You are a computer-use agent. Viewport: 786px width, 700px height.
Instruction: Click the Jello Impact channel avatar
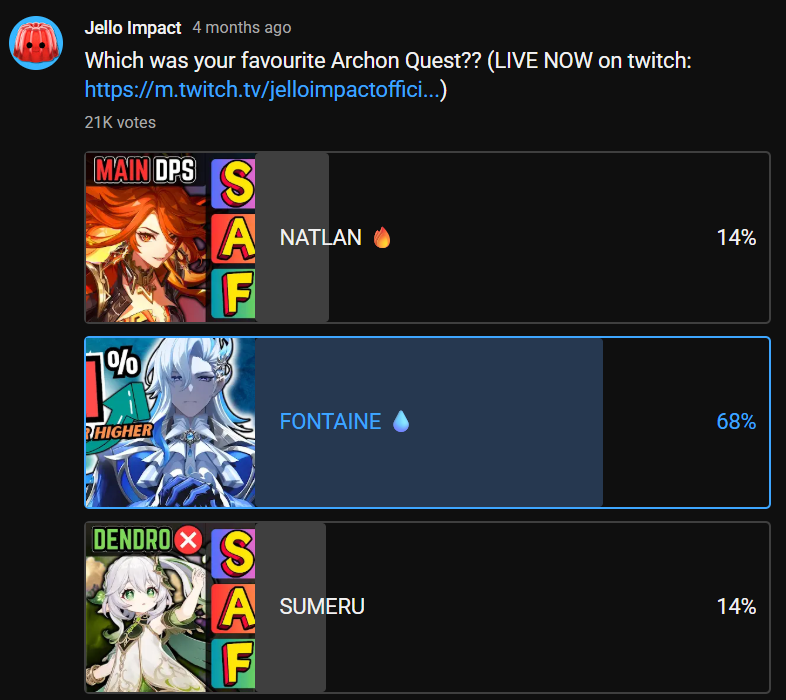36,43
